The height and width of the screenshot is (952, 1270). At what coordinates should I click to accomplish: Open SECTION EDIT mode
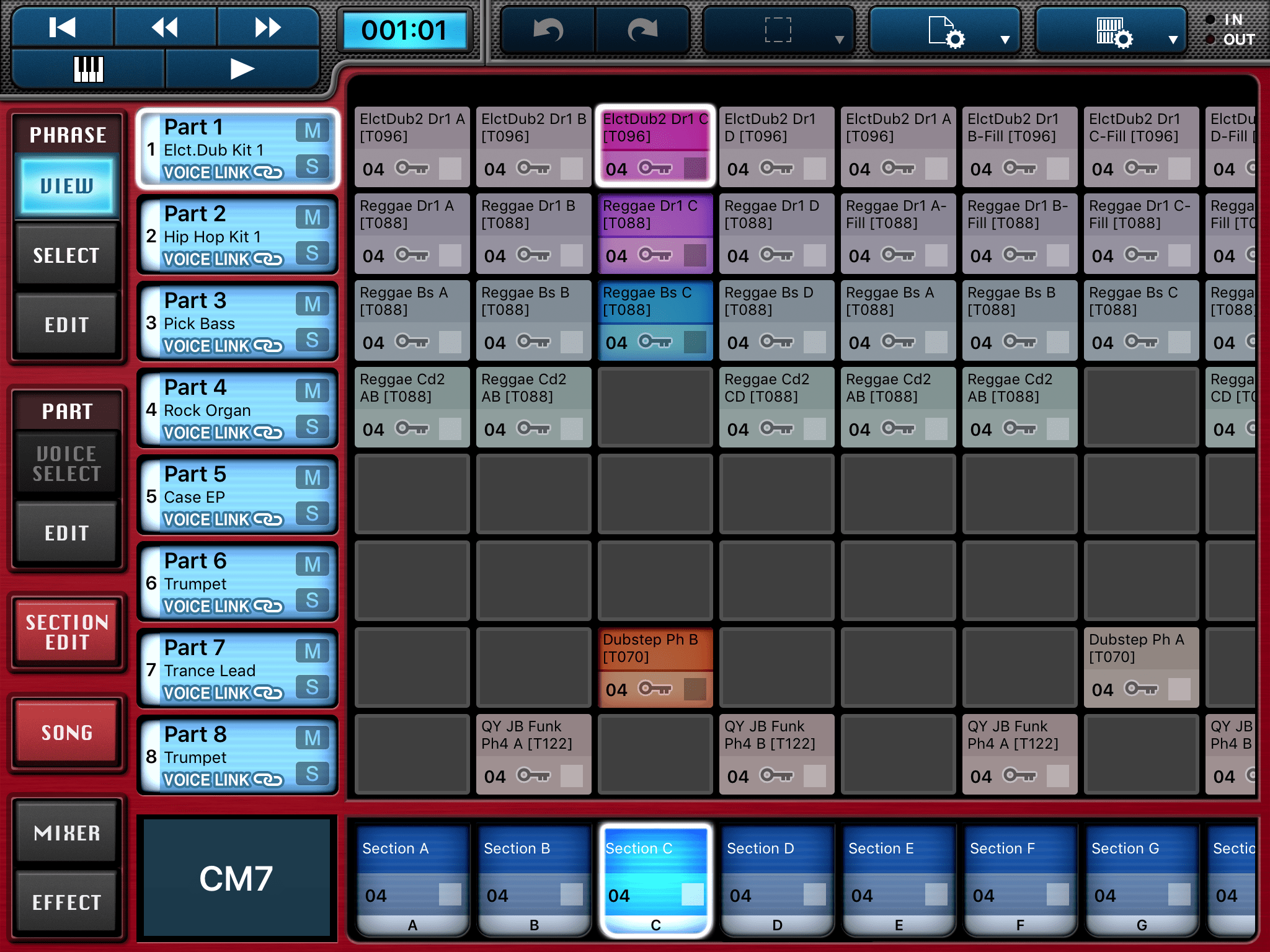(67, 633)
